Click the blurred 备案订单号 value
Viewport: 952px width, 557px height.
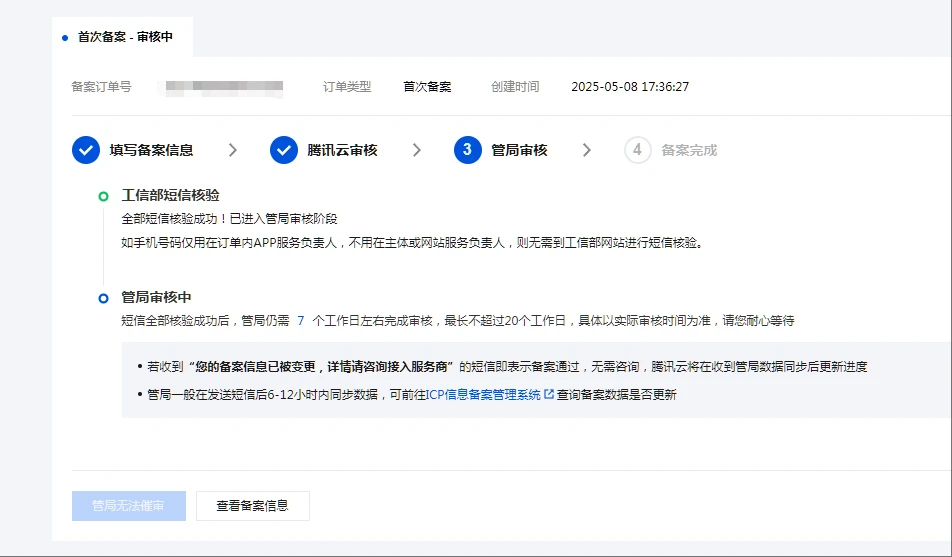coord(225,87)
